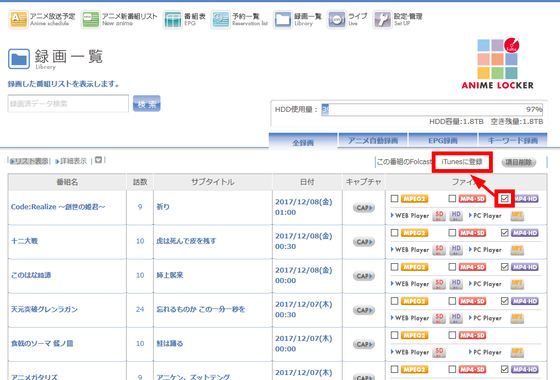Uncheck the MP4-HD box for このはな綺譚

[504, 267]
